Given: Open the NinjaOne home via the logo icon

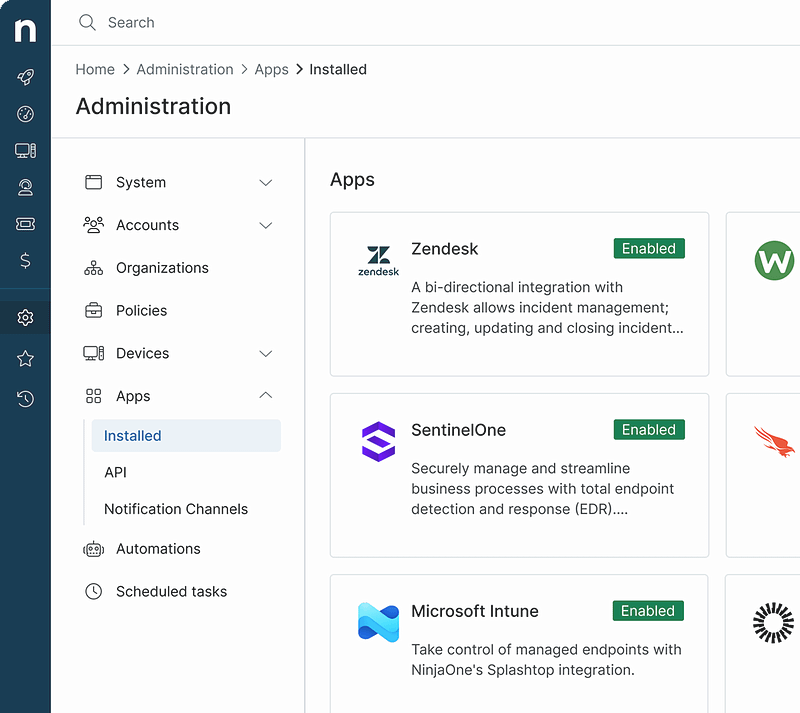Looking at the screenshot, I should coord(24,29).
